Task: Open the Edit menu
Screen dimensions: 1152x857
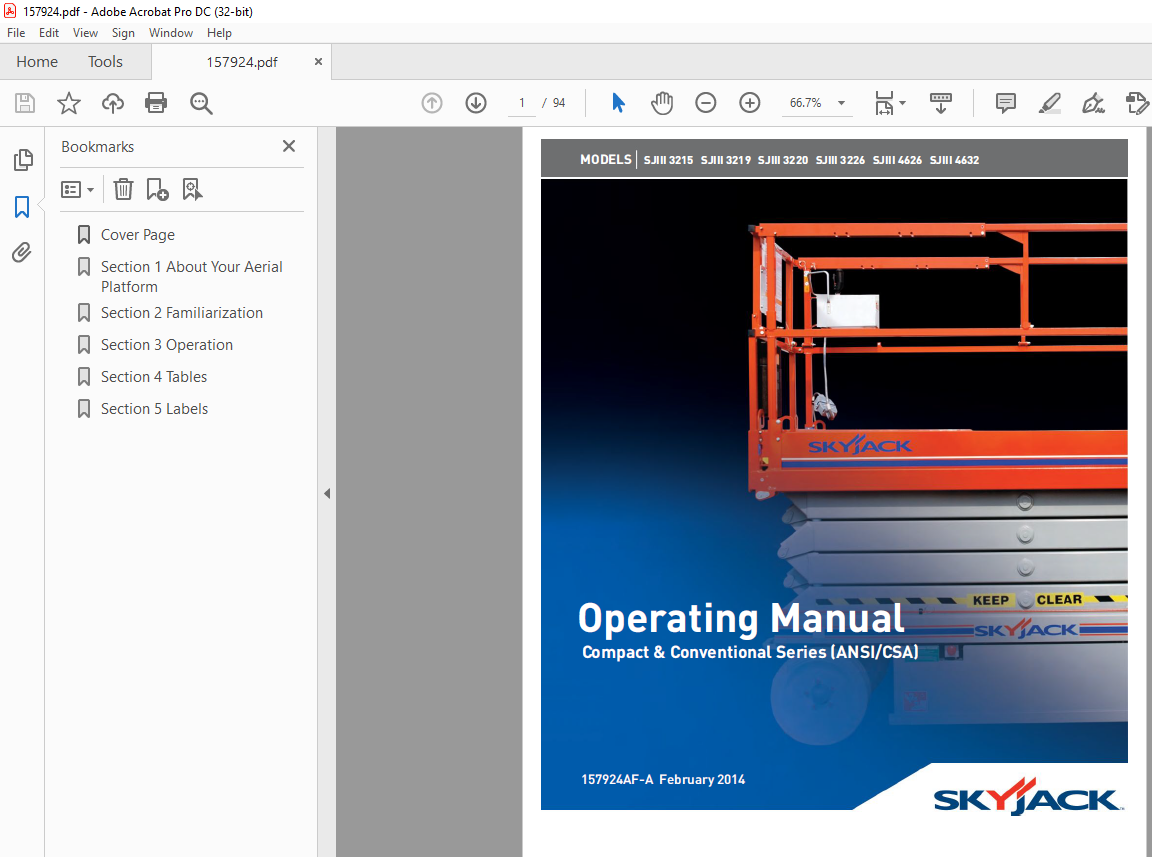Action: [48, 33]
